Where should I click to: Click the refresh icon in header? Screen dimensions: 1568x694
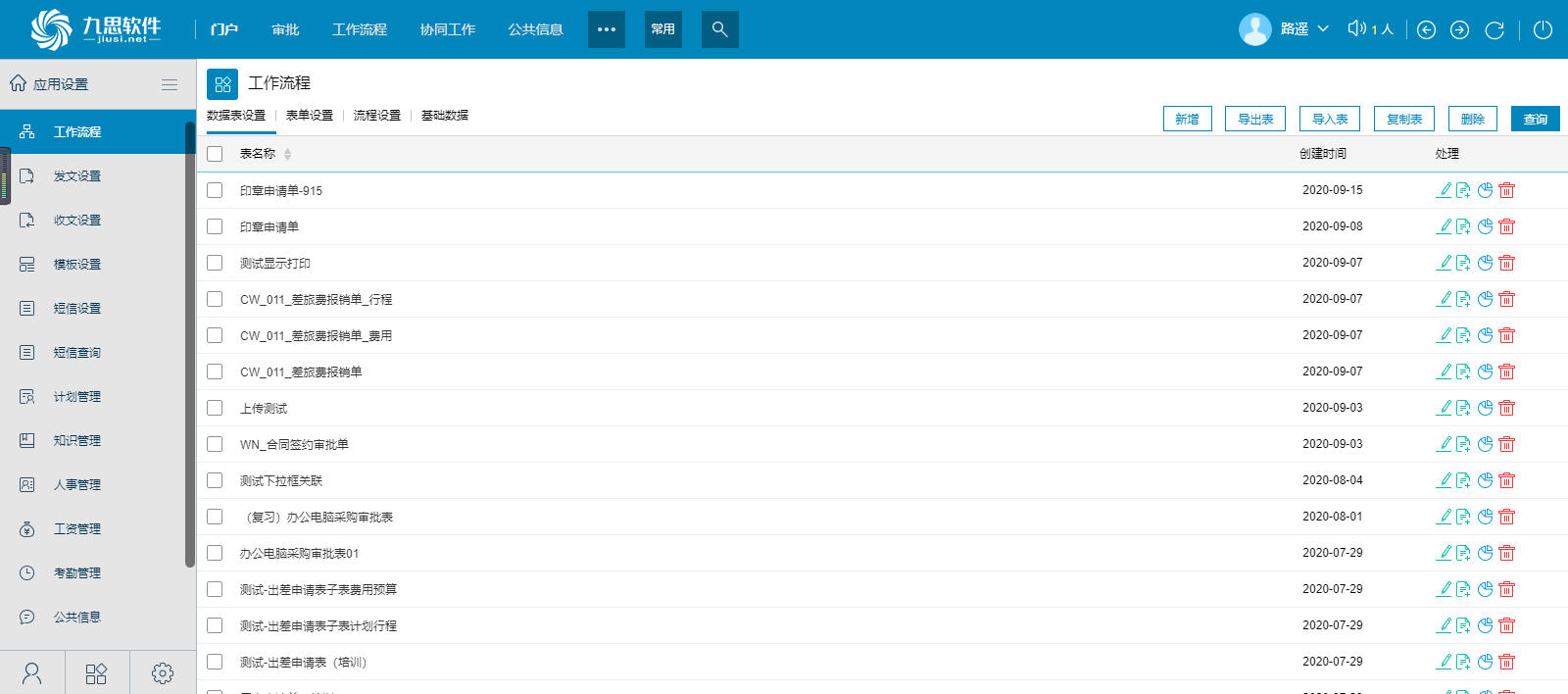[1494, 29]
